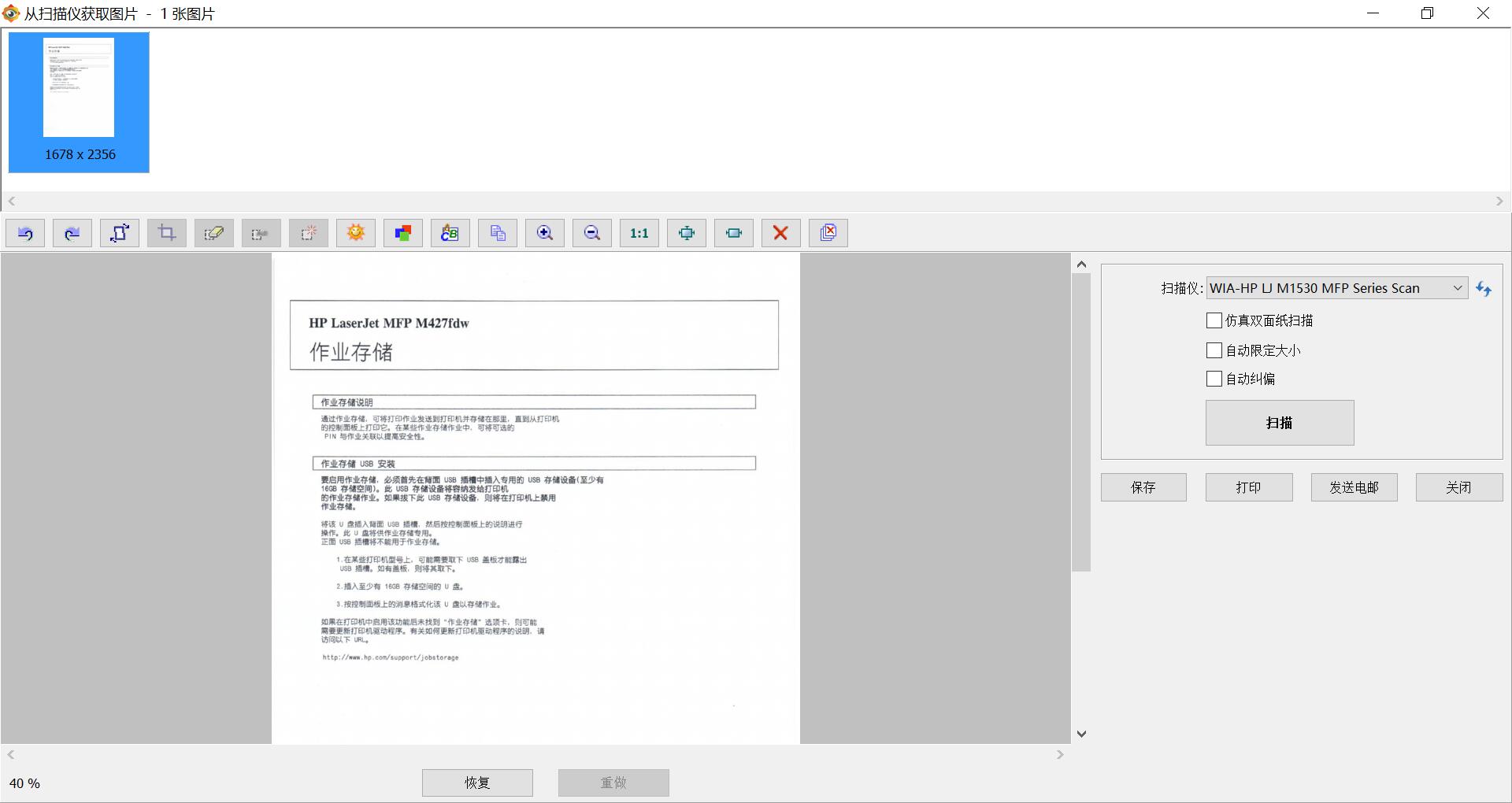Click the HP LaserJet MFP M427fdw title text
1512x803 pixels.
[x=389, y=323]
